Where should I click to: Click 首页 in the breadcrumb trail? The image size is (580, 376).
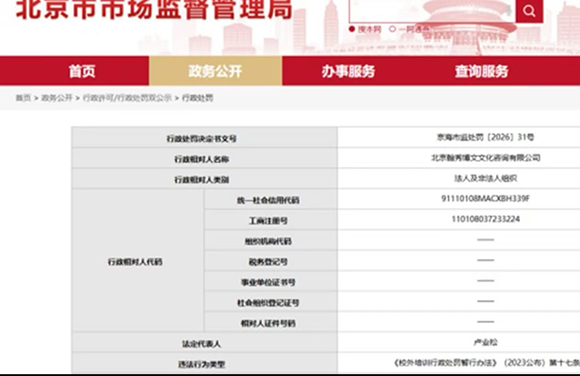[x=23, y=98]
